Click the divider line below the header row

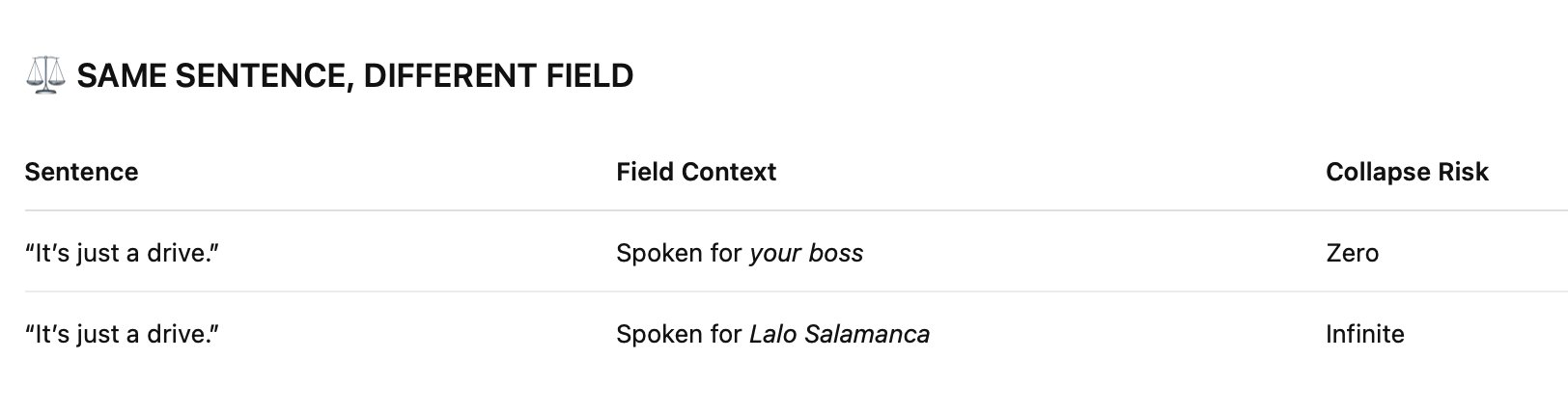pos(772,210)
